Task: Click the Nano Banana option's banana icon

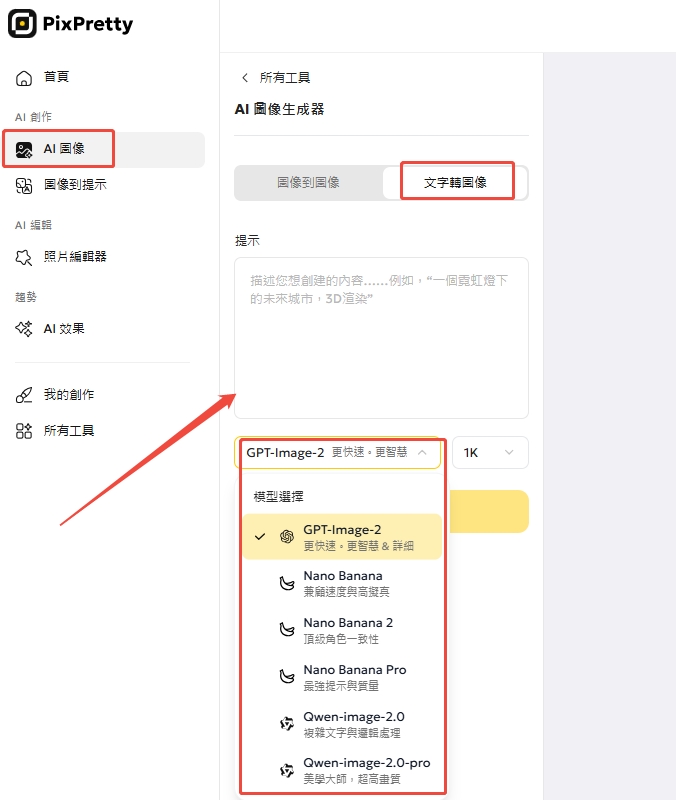Action: pos(287,583)
